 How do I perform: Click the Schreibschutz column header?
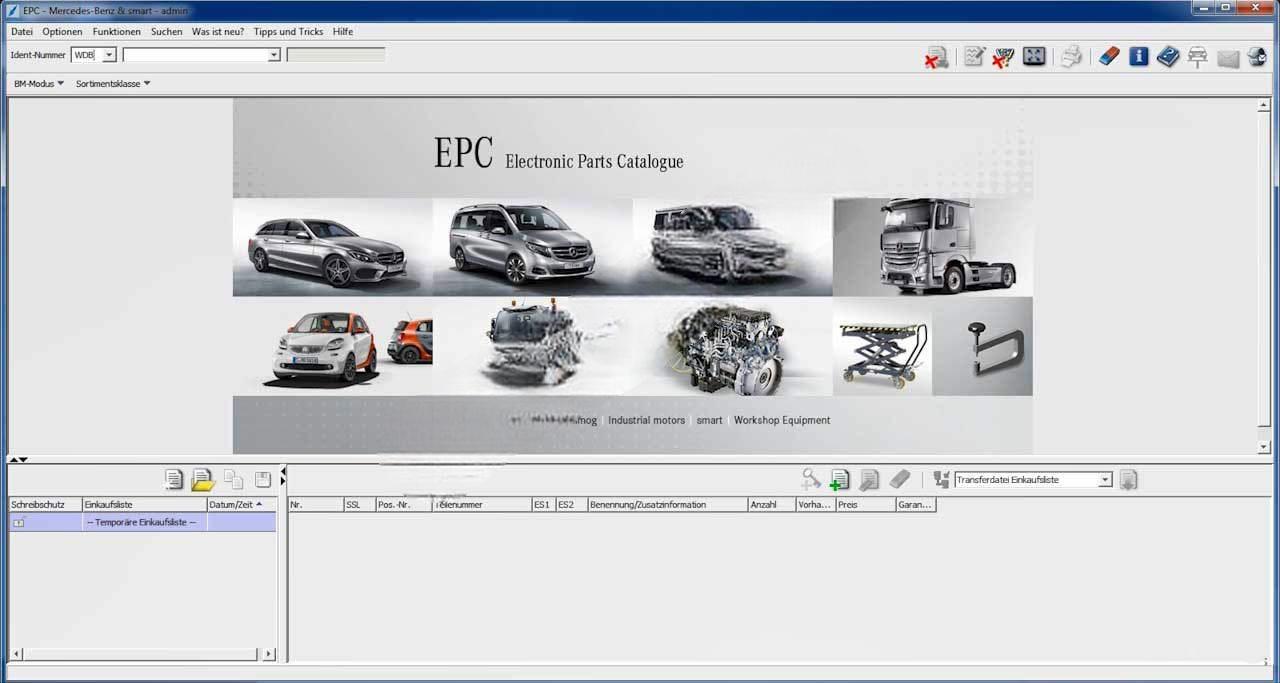(x=45, y=505)
